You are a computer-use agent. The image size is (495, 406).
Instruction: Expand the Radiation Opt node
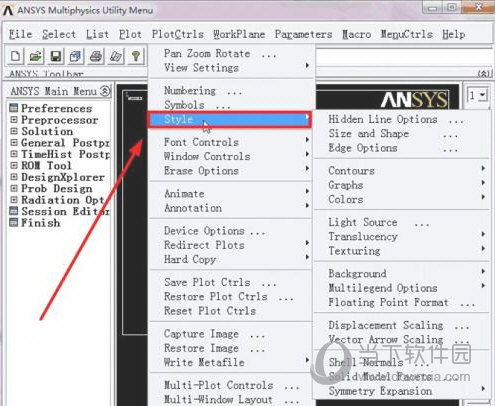tap(14, 199)
